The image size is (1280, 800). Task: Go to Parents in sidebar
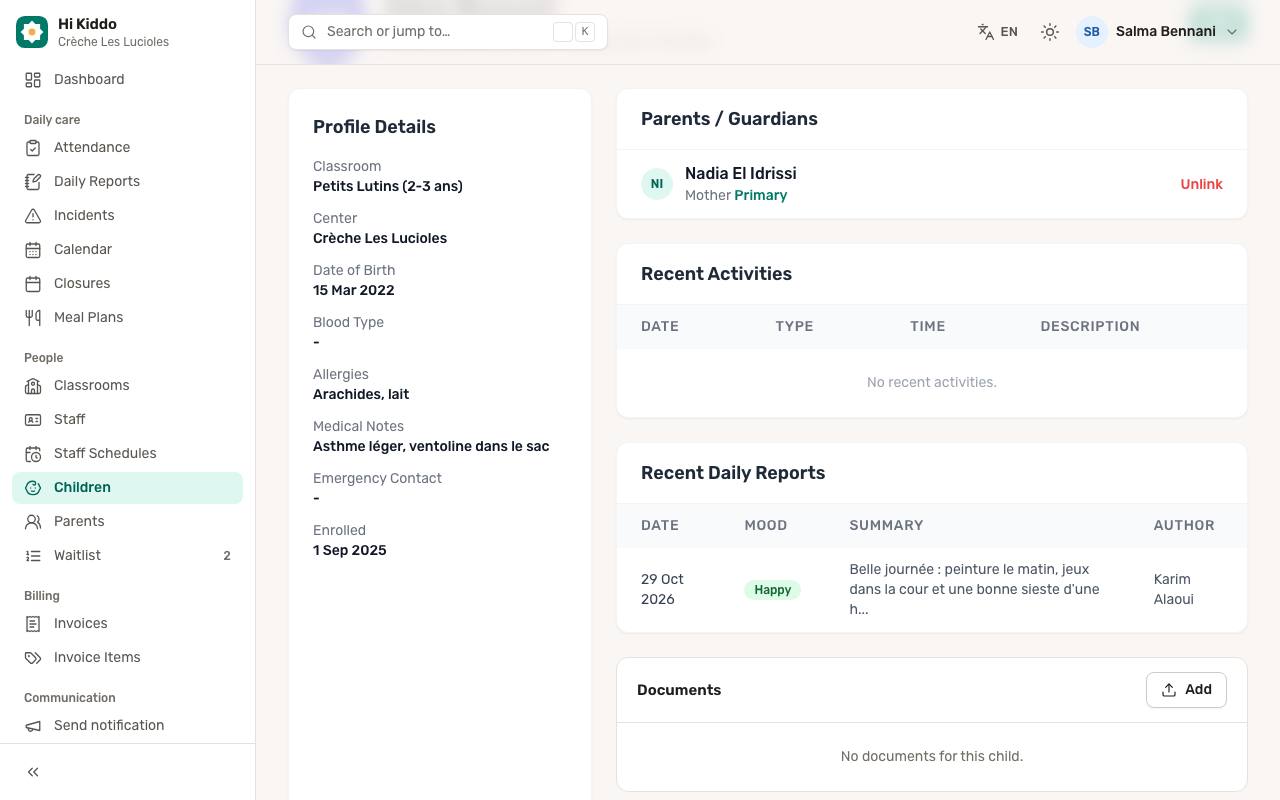127,521
